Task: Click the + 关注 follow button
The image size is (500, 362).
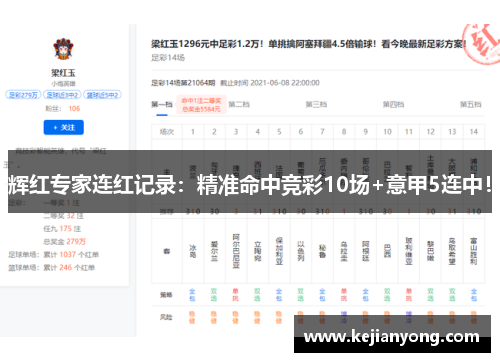Action: pyautogui.click(x=63, y=127)
